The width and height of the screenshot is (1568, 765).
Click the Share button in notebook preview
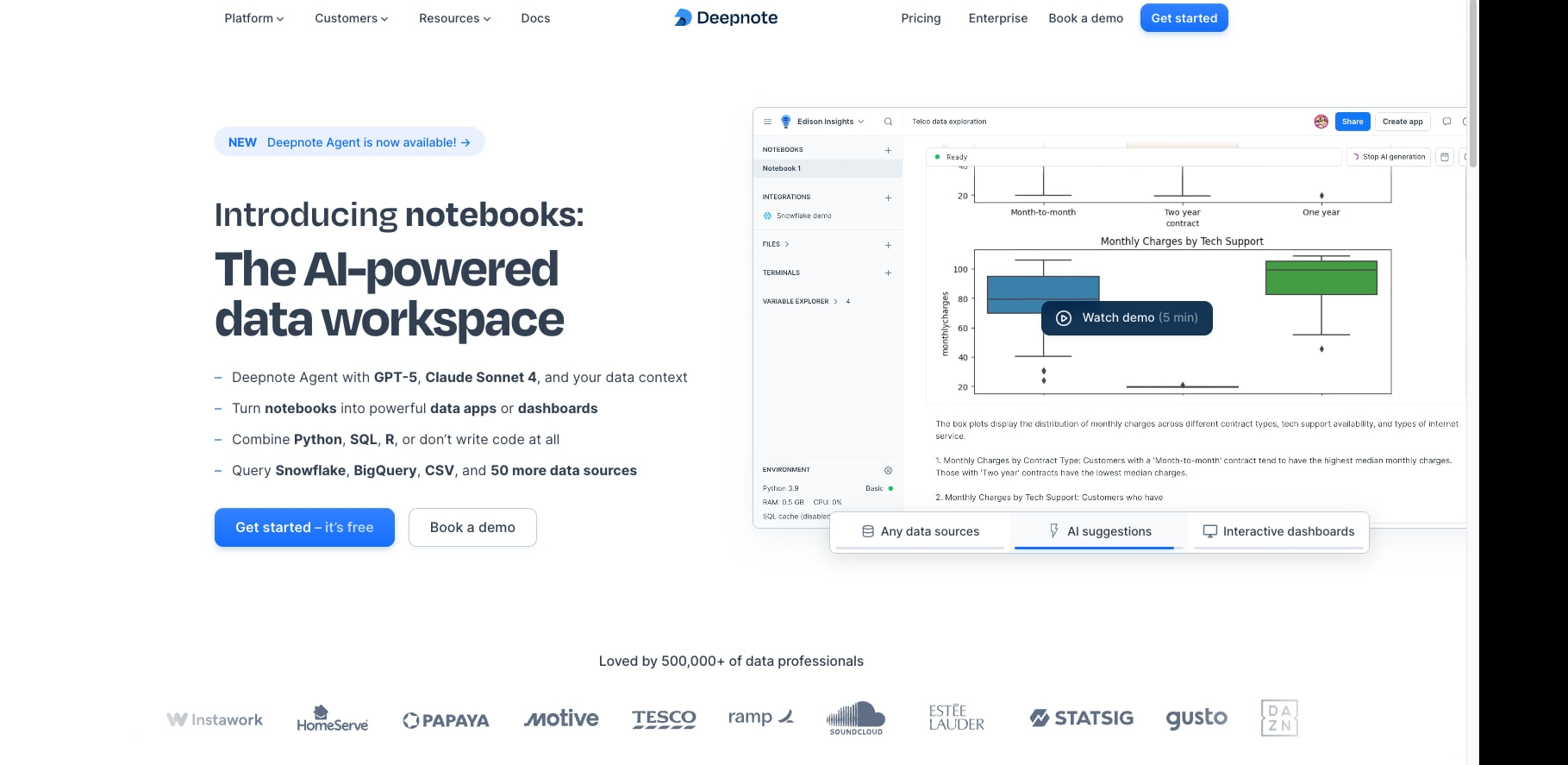1352,122
